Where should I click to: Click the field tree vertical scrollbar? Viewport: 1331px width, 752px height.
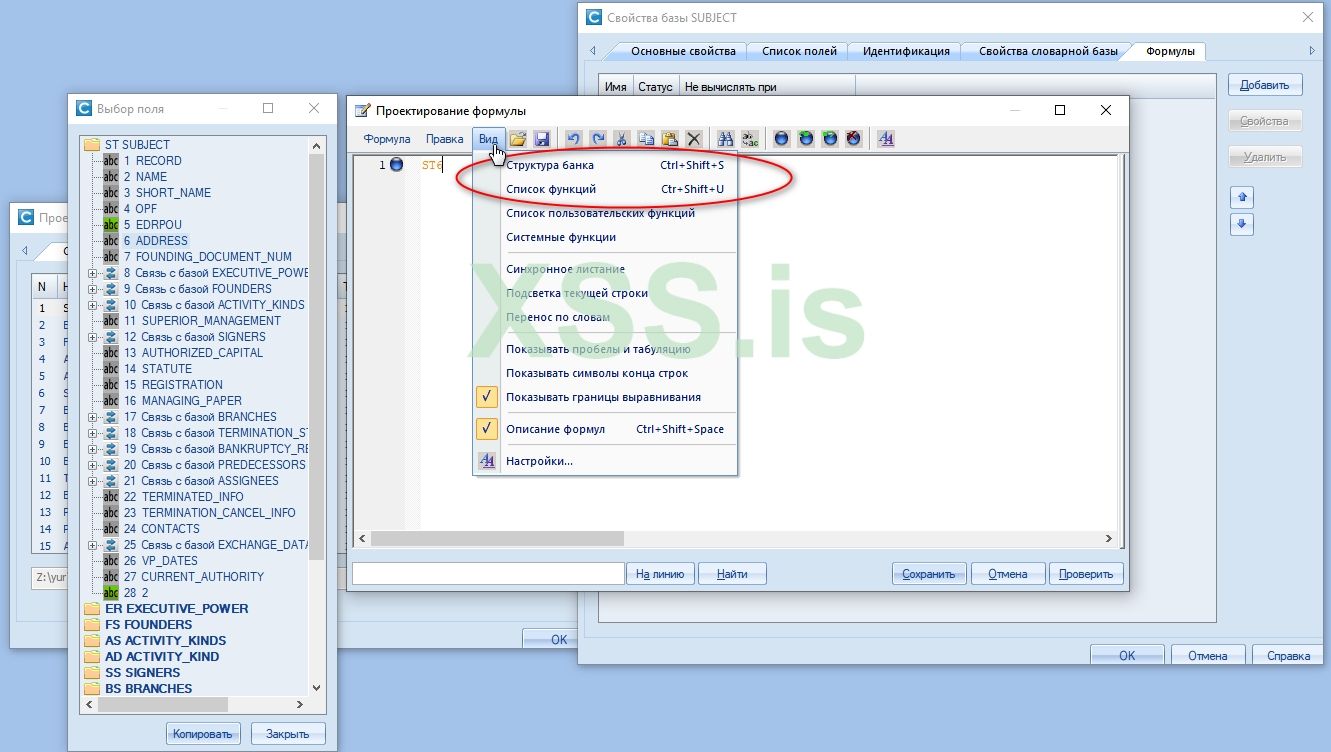(x=317, y=417)
